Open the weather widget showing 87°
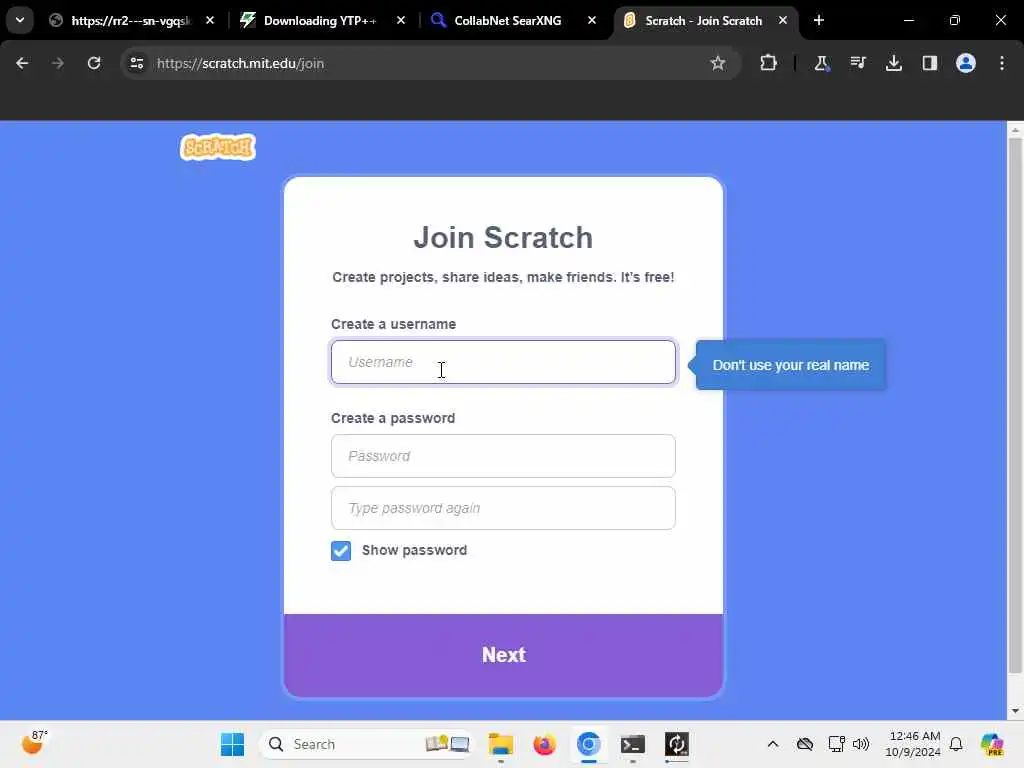The image size is (1024, 768). [34, 743]
